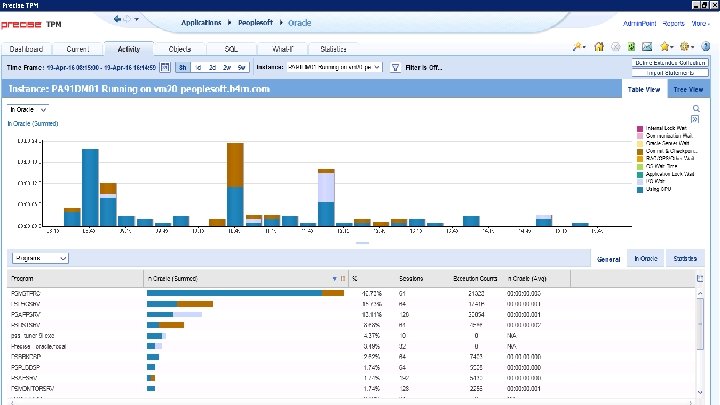Select the 8h time range
Viewport: 720px width, 405px height.
(x=183, y=67)
